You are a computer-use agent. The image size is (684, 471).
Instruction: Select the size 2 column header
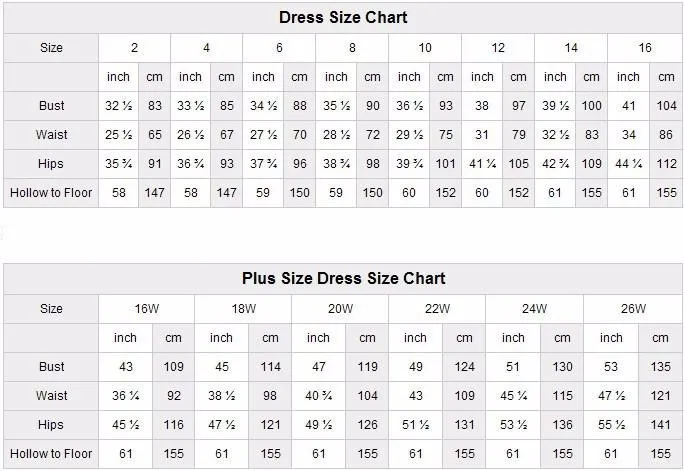134,48
